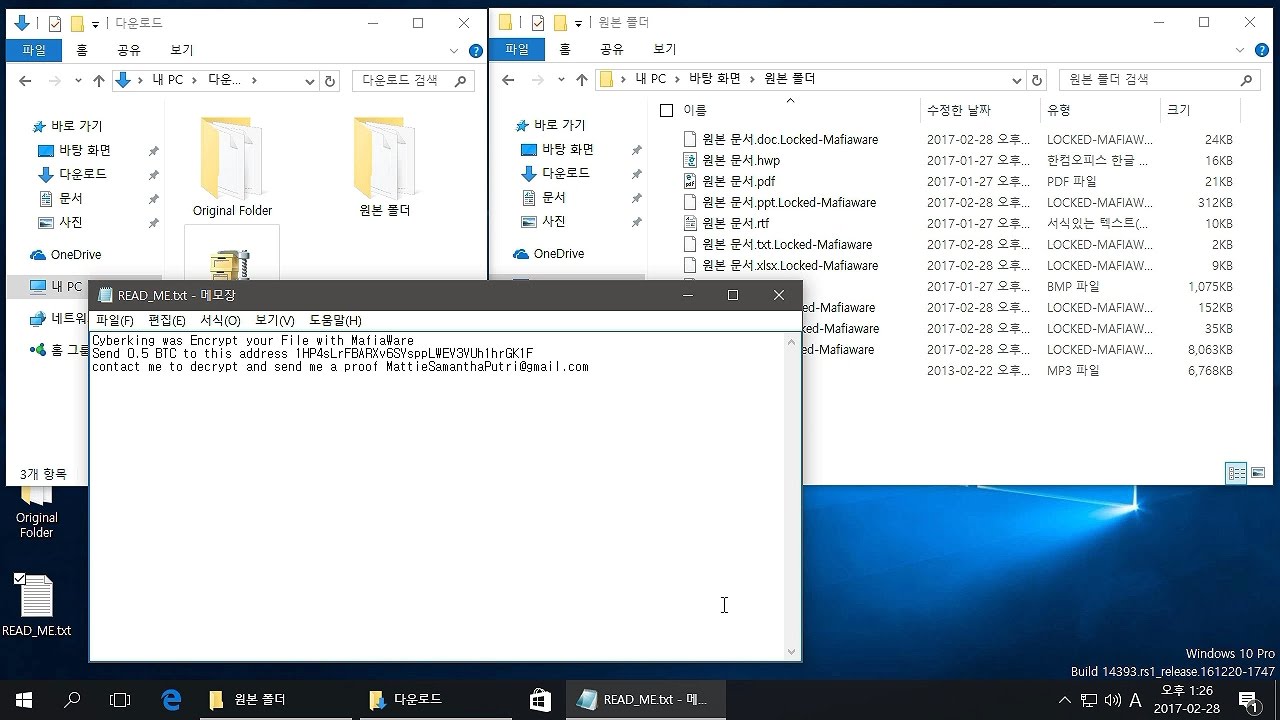Open quick access toolbar dropdown in 원본 폴더 window
1280x720 pixels.
pos(578,23)
